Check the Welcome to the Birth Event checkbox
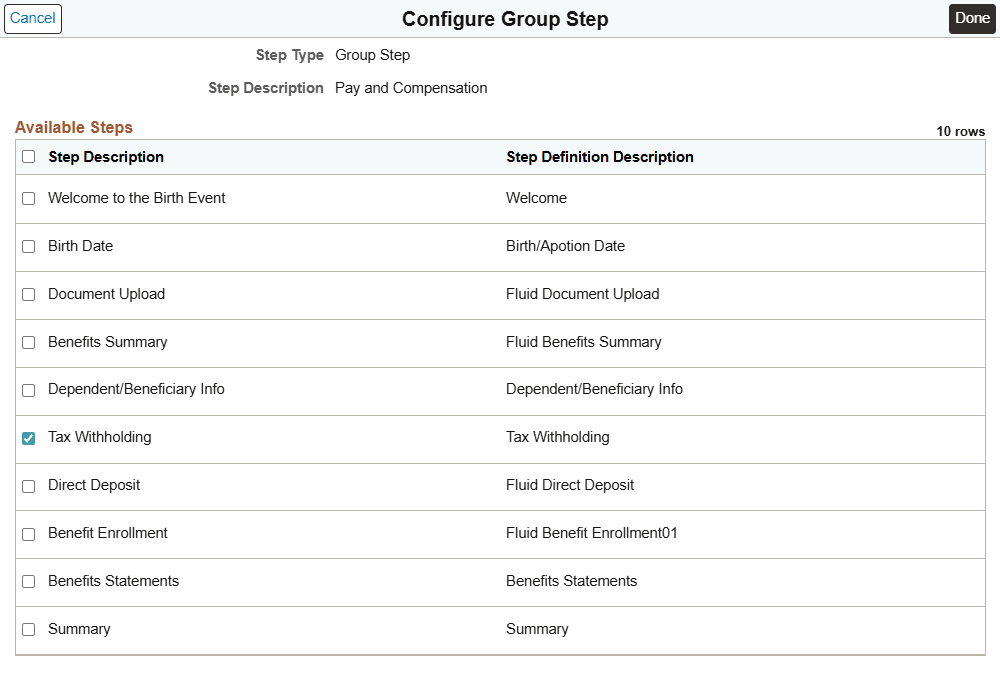 click(x=28, y=198)
